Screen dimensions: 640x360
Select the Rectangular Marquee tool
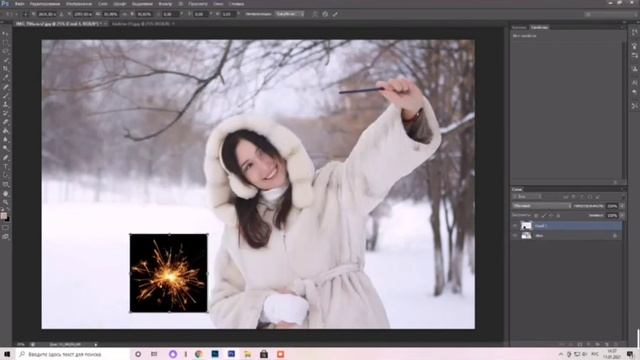[x=5, y=42]
